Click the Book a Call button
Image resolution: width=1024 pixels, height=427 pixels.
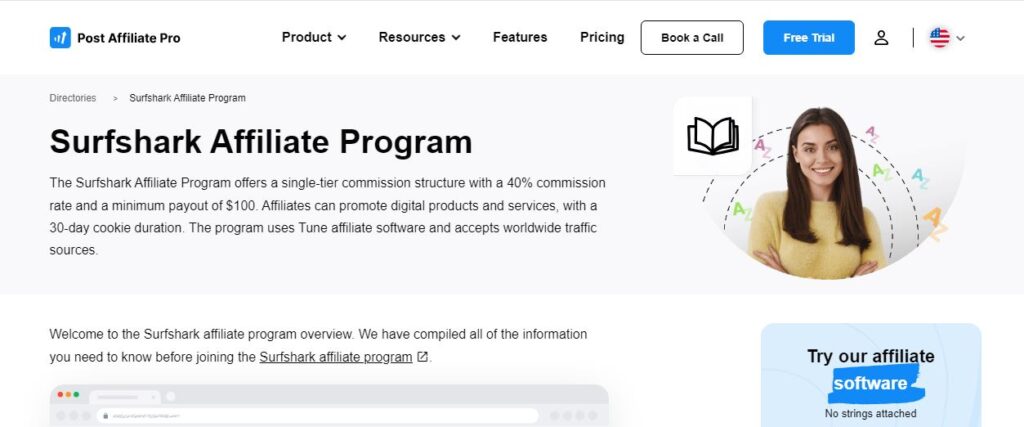692,38
